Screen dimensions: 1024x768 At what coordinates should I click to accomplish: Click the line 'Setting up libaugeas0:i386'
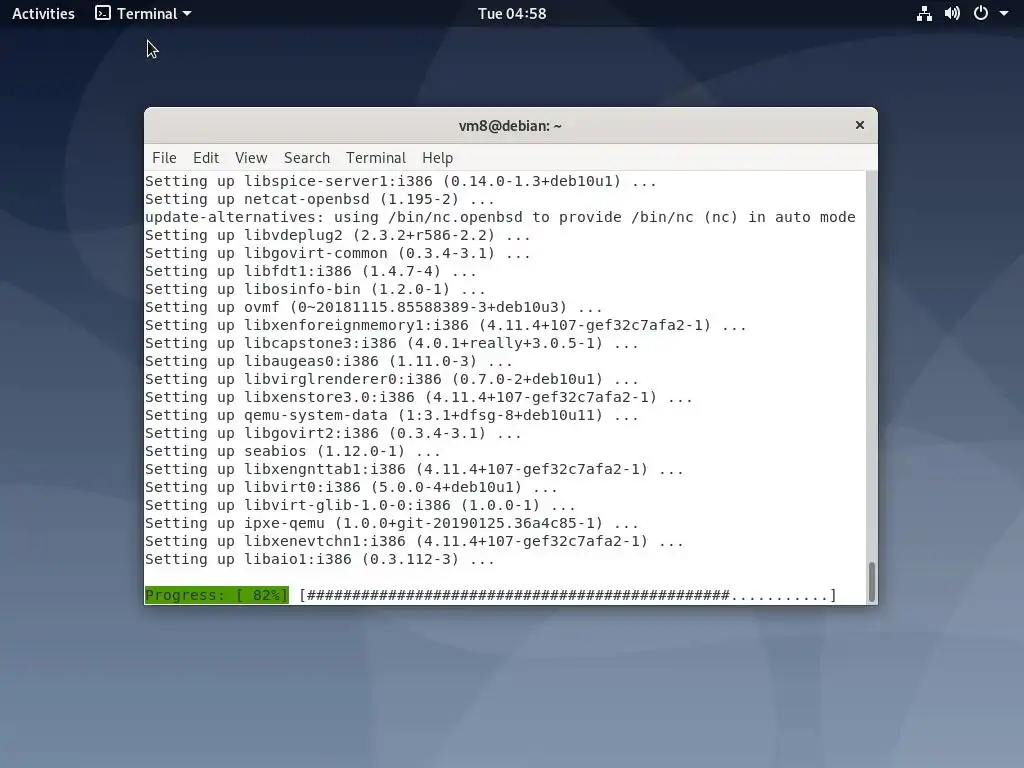(x=328, y=361)
